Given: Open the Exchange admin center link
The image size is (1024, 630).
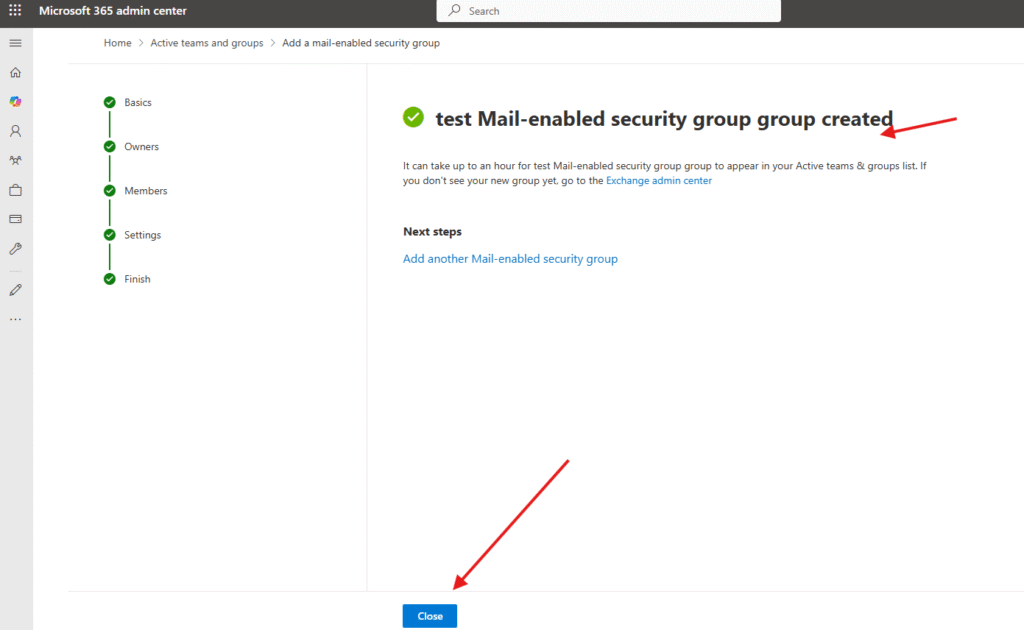Looking at the screenshot, I should click(659, 181).
